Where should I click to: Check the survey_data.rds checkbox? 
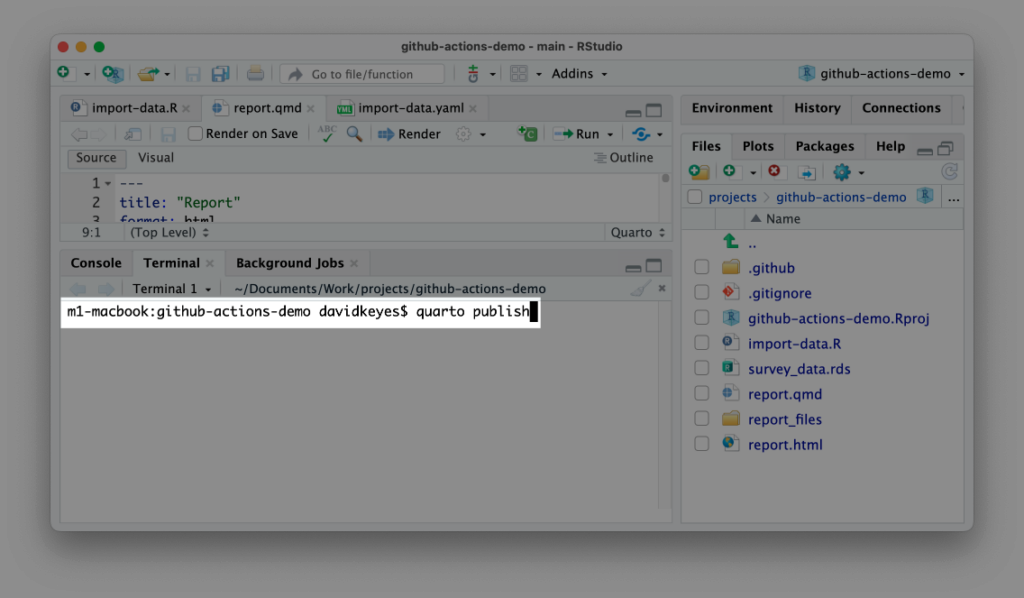(x=701, y=368)
